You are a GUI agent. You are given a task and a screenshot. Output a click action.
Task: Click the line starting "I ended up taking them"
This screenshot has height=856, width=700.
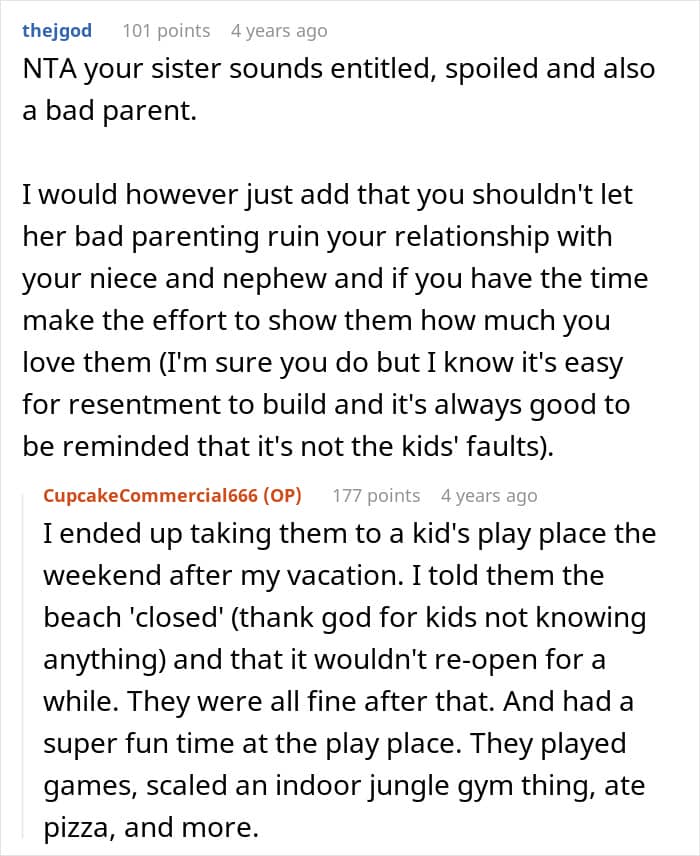click(x=349, y=533)
